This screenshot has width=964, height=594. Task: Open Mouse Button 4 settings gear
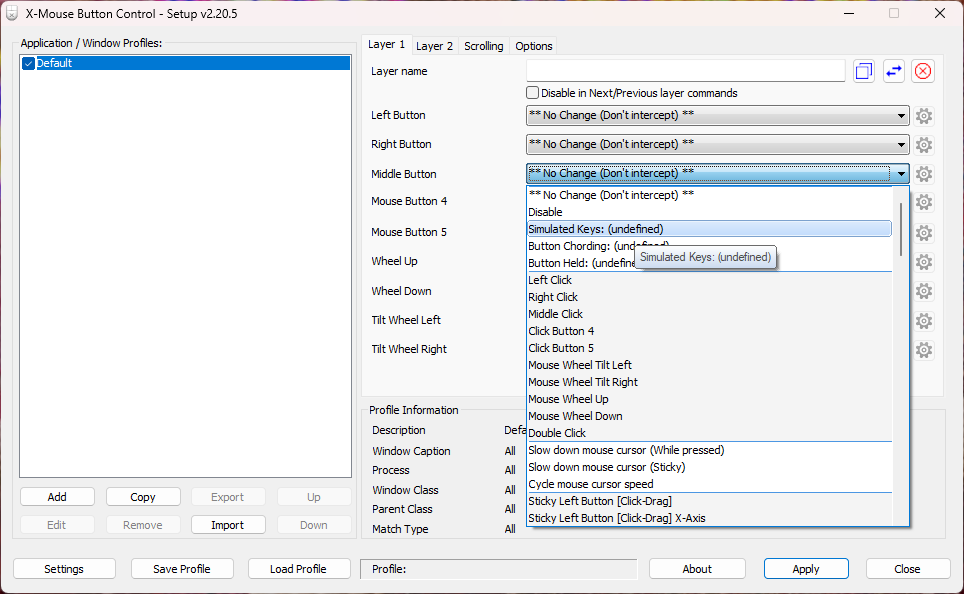pos(923,202)
